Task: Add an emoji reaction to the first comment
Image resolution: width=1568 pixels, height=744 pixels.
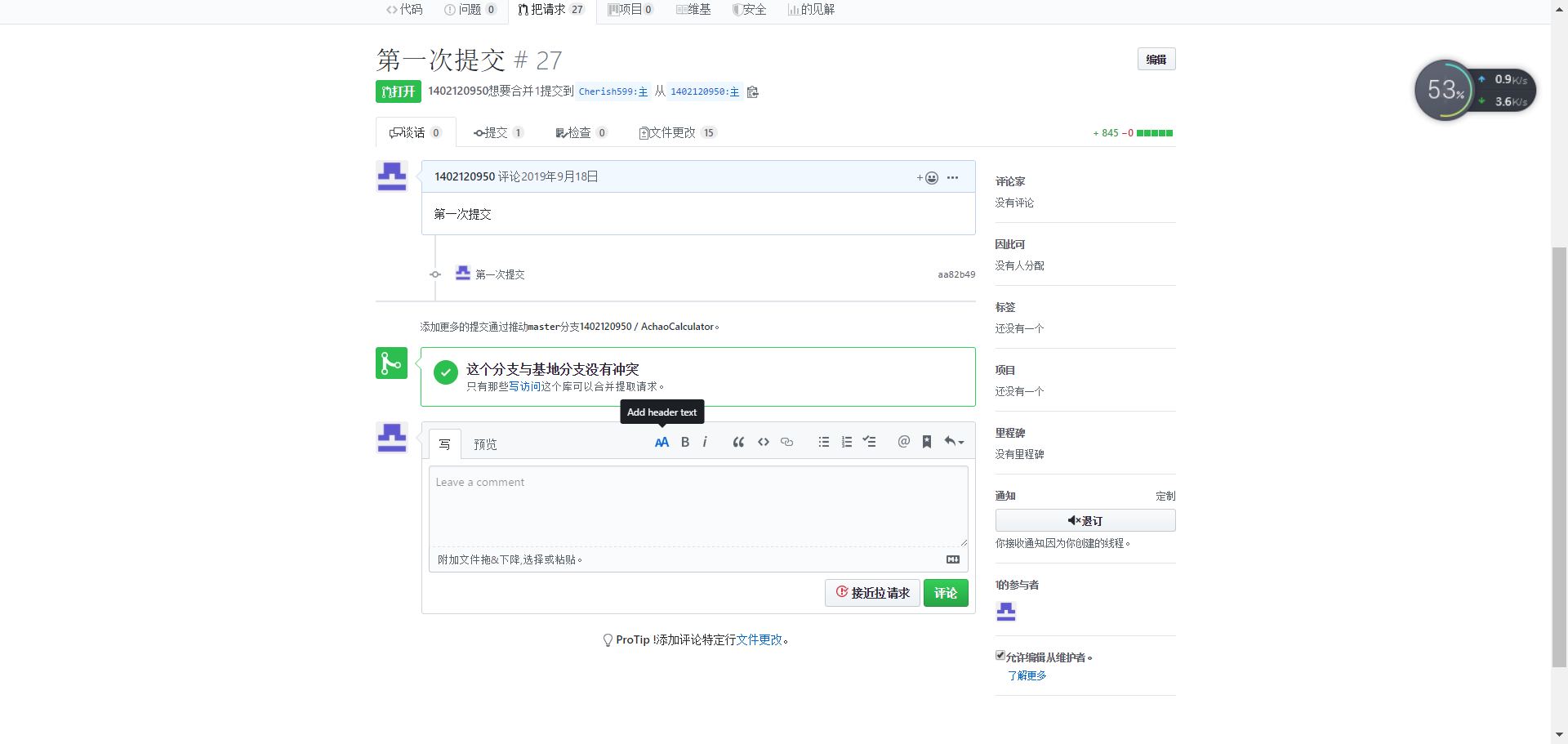Action: point(930,177)
